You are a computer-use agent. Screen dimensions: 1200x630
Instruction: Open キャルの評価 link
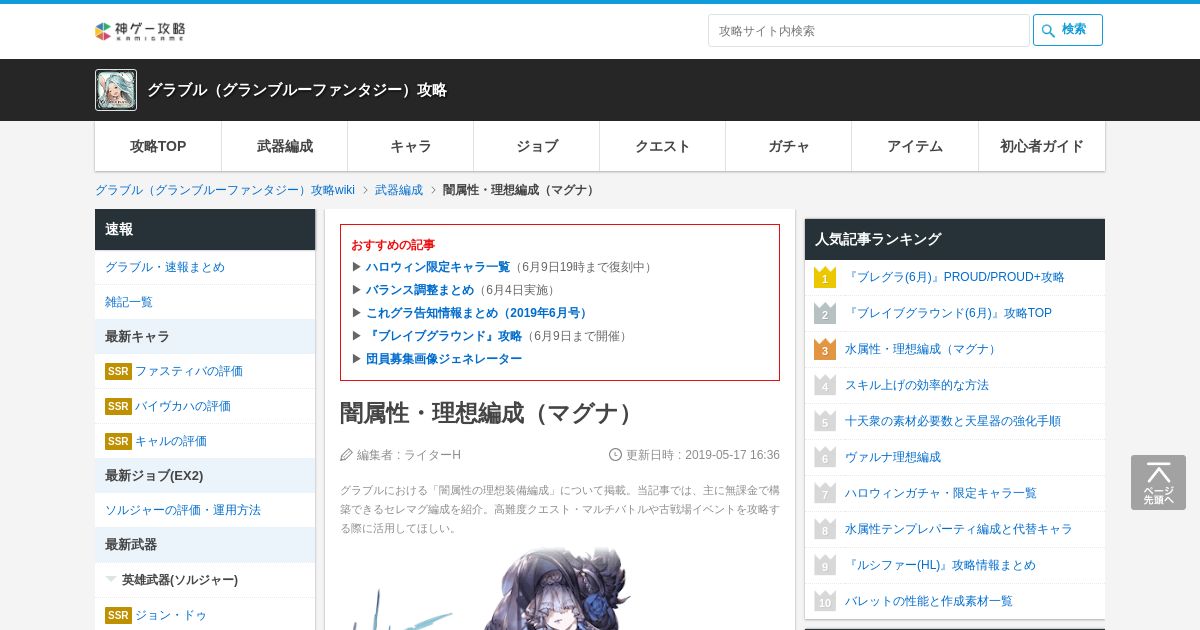(x=171, y=441)
